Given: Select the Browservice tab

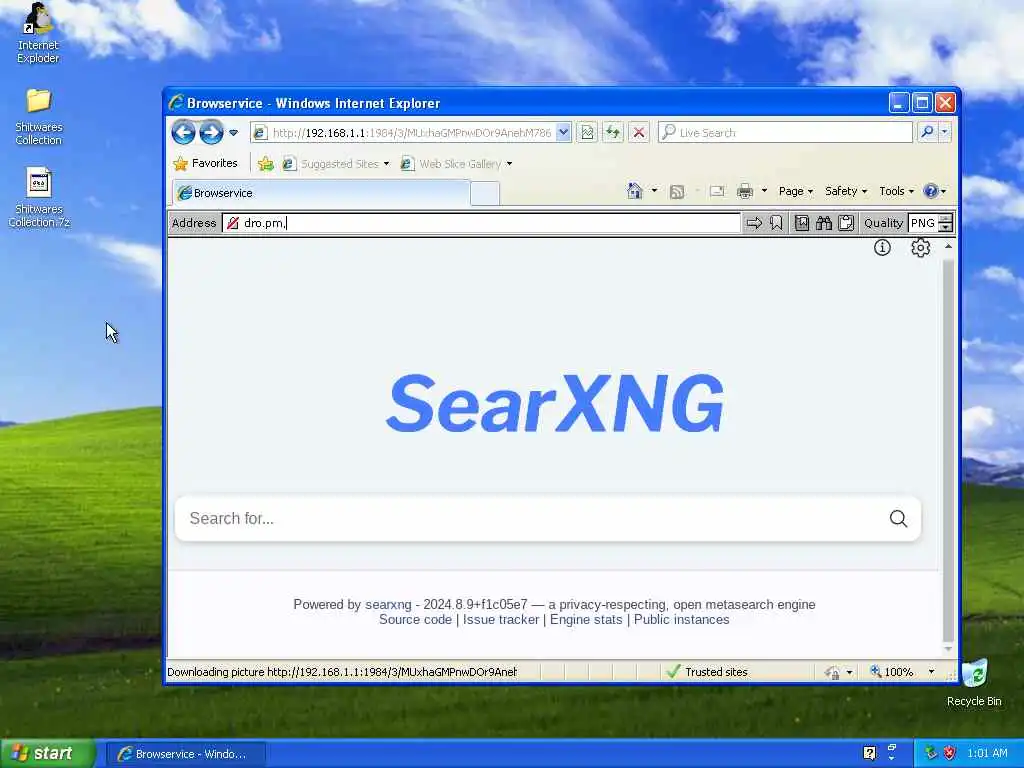Looking at the screenshot, I should tap(321, 193).
